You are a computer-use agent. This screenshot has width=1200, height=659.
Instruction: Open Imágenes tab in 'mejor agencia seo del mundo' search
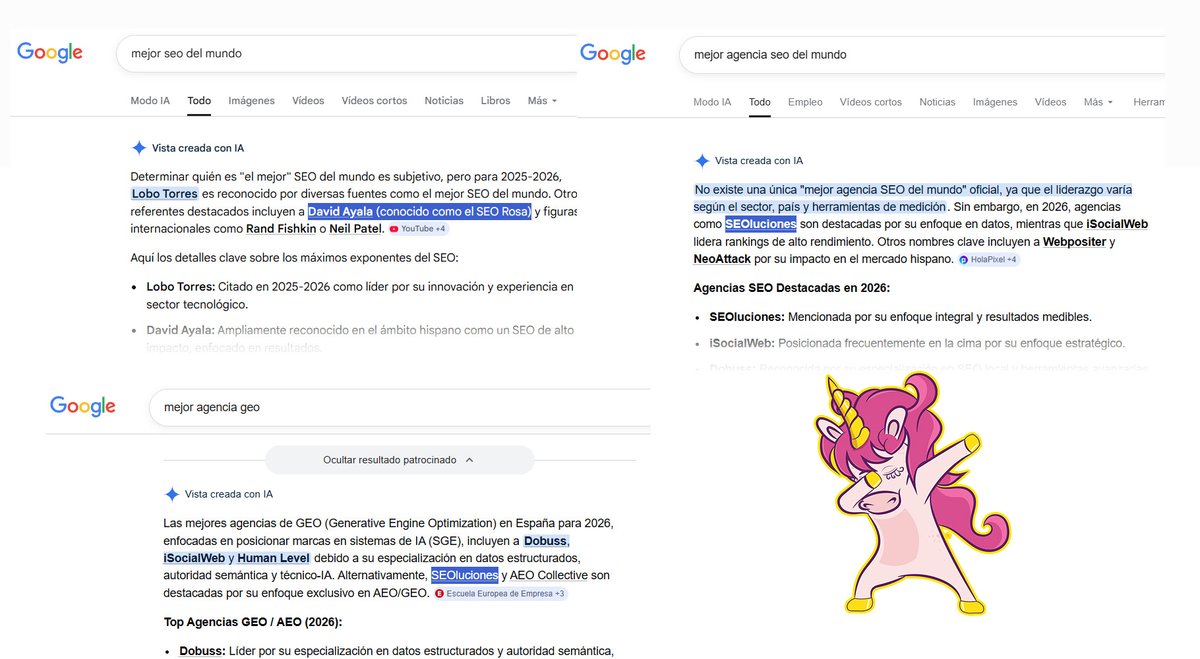tap(995, 102)
